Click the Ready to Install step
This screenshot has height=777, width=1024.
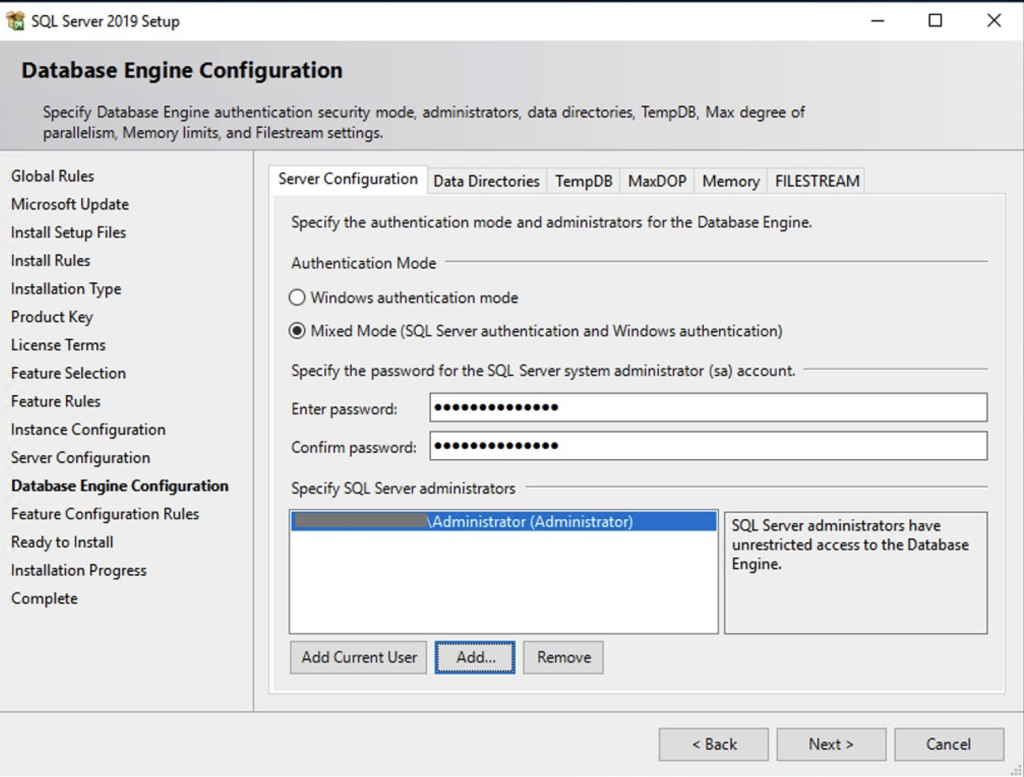coord(62,542)
